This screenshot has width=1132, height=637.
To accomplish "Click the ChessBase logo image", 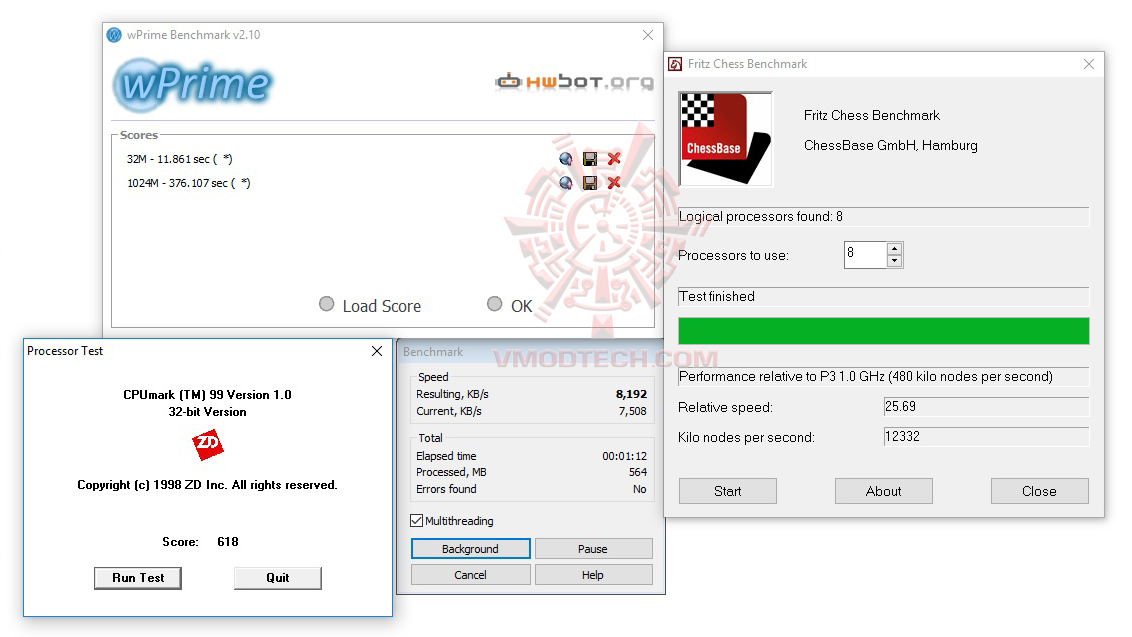I will coord(726,139).
